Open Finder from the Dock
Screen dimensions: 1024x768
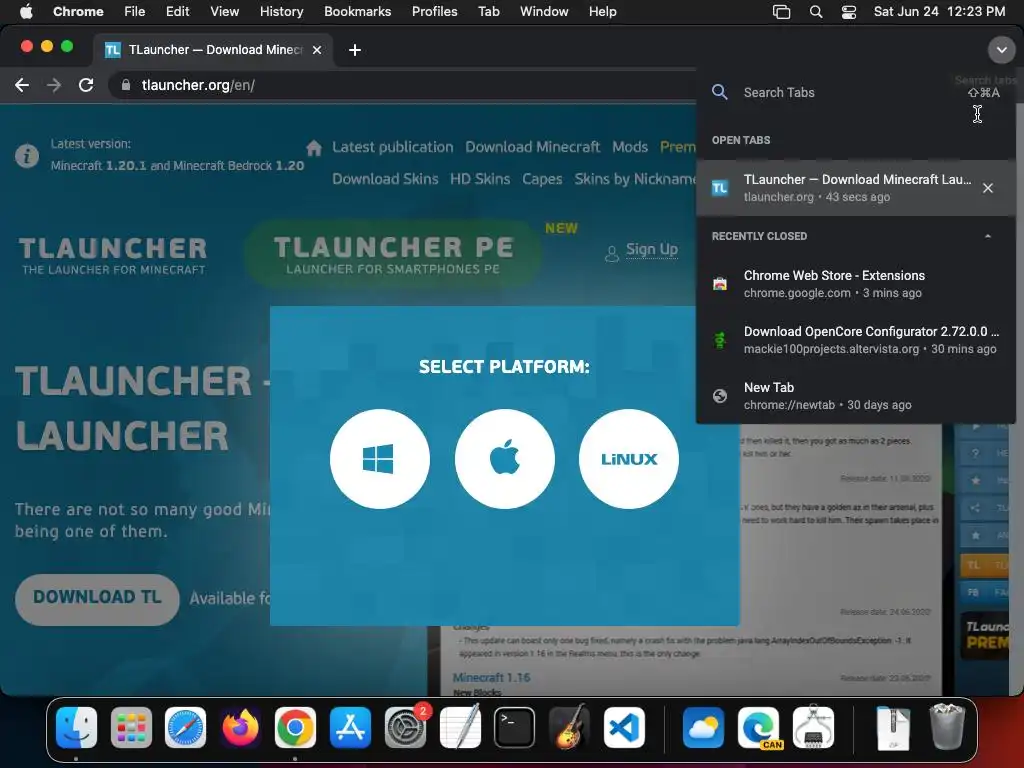point(76,727)
